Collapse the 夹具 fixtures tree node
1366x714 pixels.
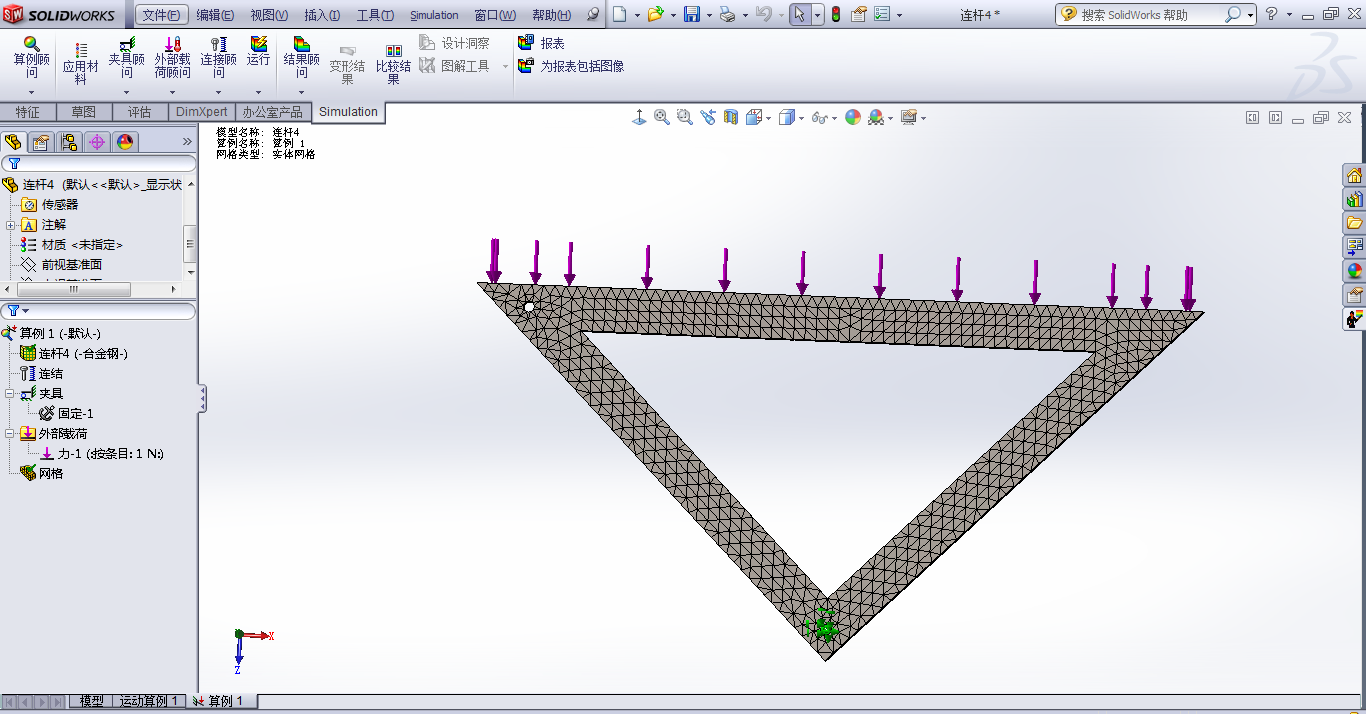point(10,394)
